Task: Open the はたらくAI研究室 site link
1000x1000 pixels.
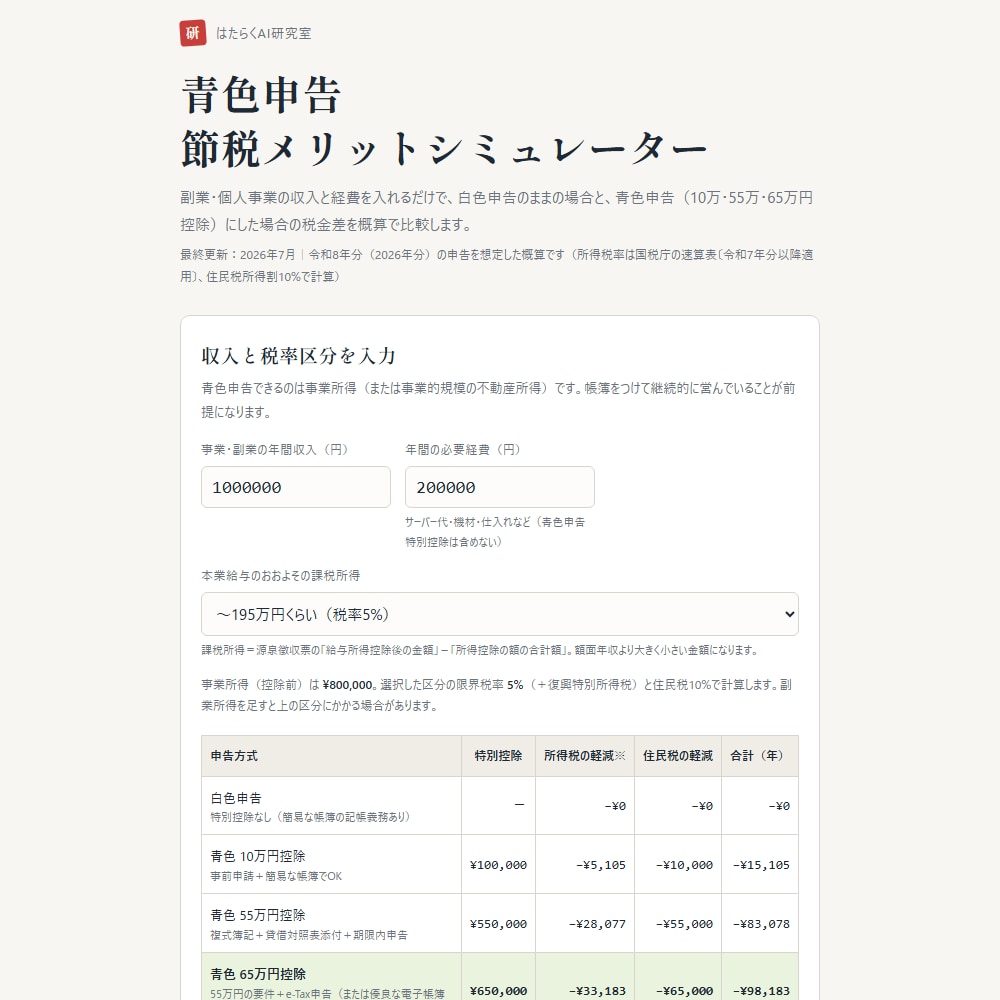Action: click(x=263, y=33)
